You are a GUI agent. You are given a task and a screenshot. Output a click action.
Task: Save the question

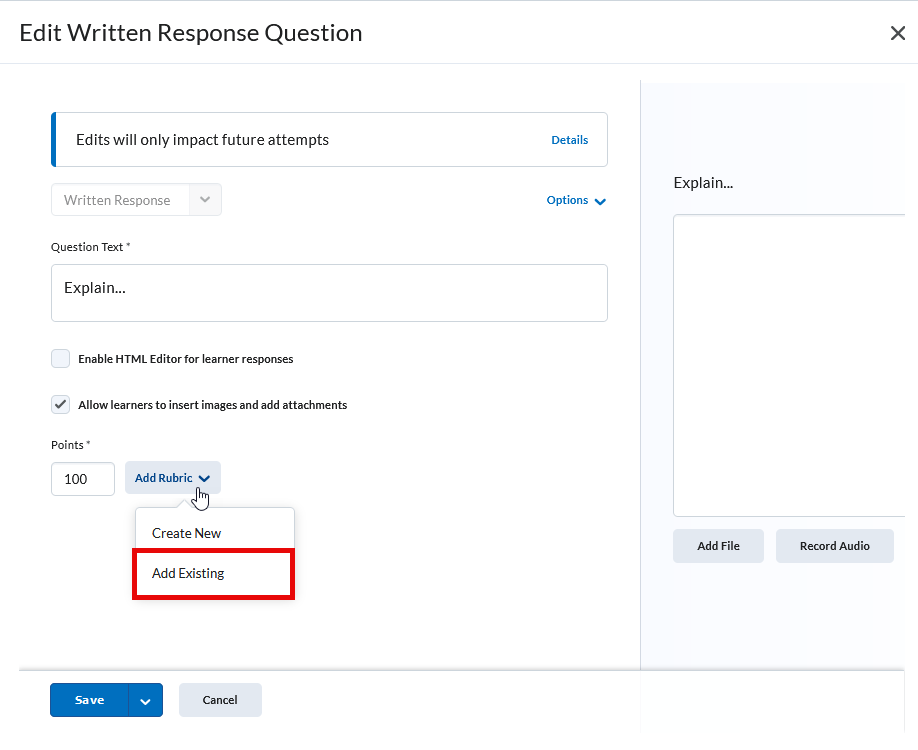(89, 700)
